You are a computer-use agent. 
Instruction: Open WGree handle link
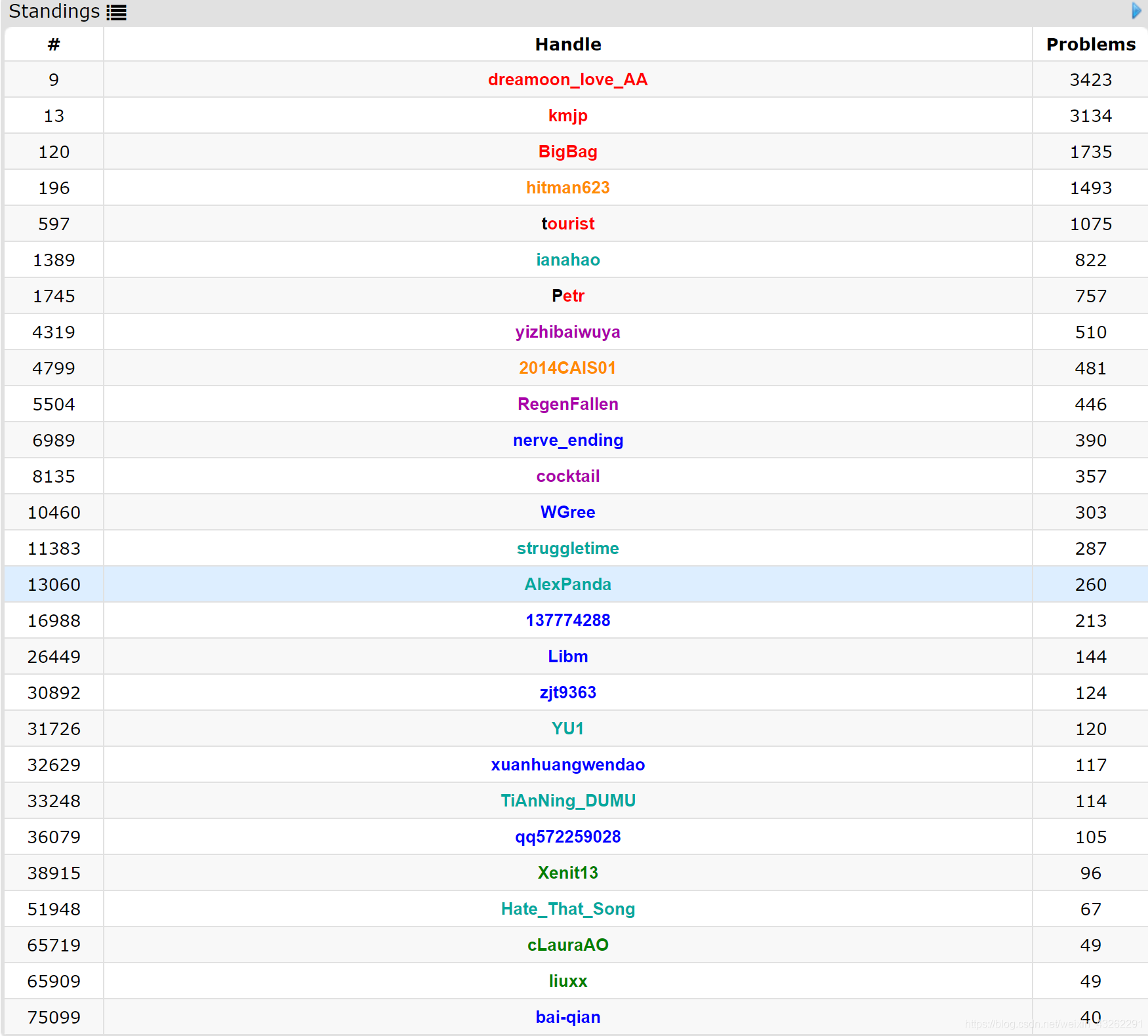(567, 512)
